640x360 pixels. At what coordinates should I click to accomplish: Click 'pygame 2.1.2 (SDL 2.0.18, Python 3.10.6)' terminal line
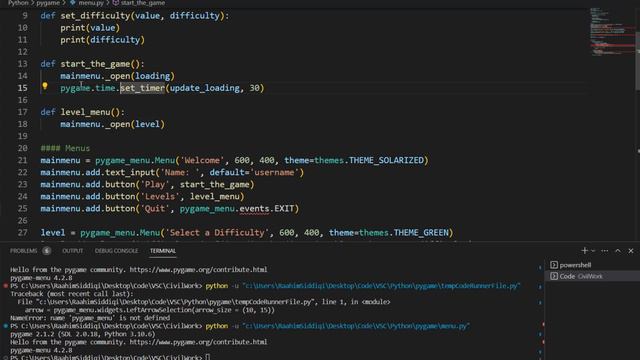[x=82, y=334]
